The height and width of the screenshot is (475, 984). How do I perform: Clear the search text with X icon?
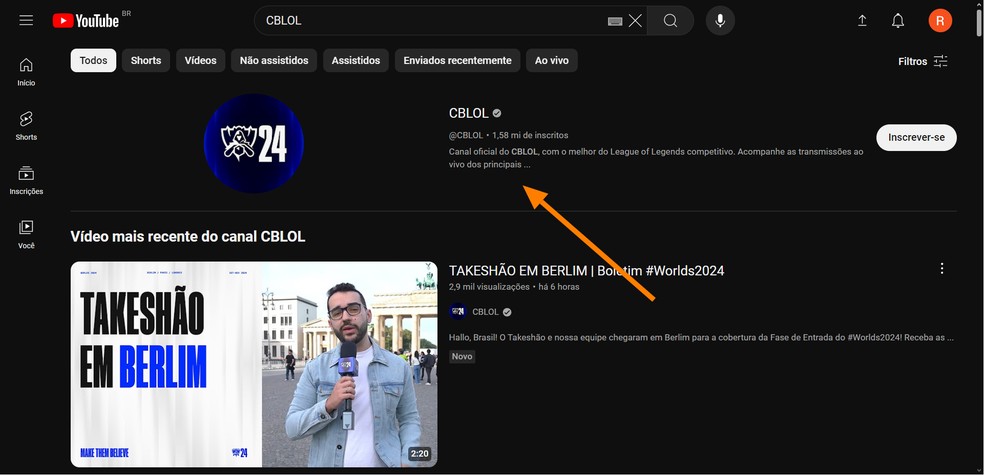[635, 21]
